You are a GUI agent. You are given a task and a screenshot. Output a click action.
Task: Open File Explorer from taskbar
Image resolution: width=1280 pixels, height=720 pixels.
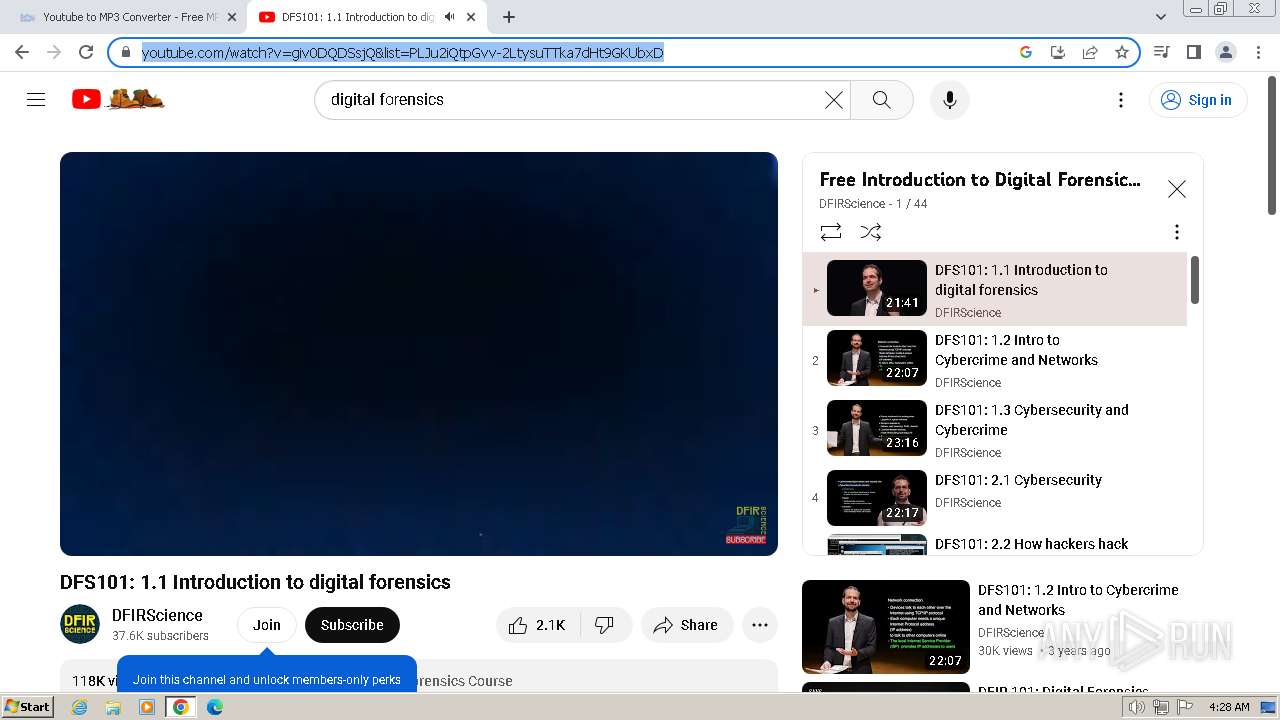[113, 707]
